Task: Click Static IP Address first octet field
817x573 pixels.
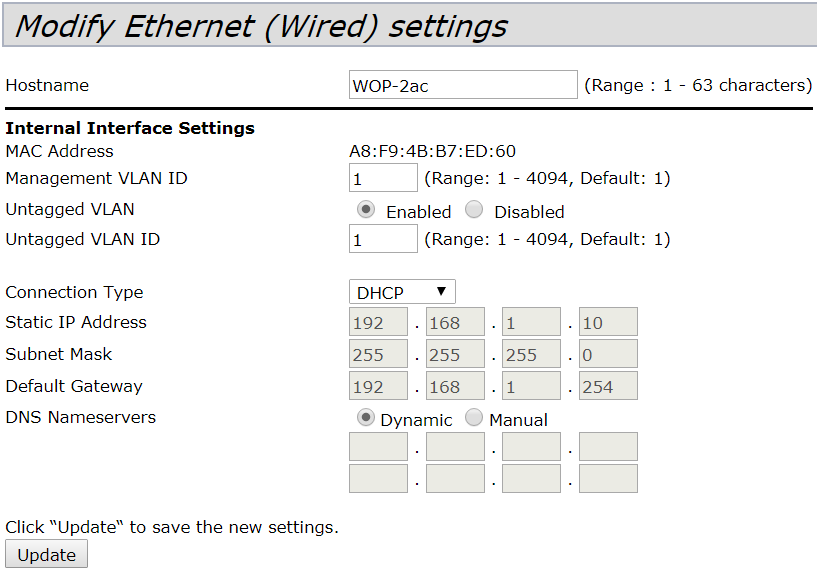Action: coord(378,322)
